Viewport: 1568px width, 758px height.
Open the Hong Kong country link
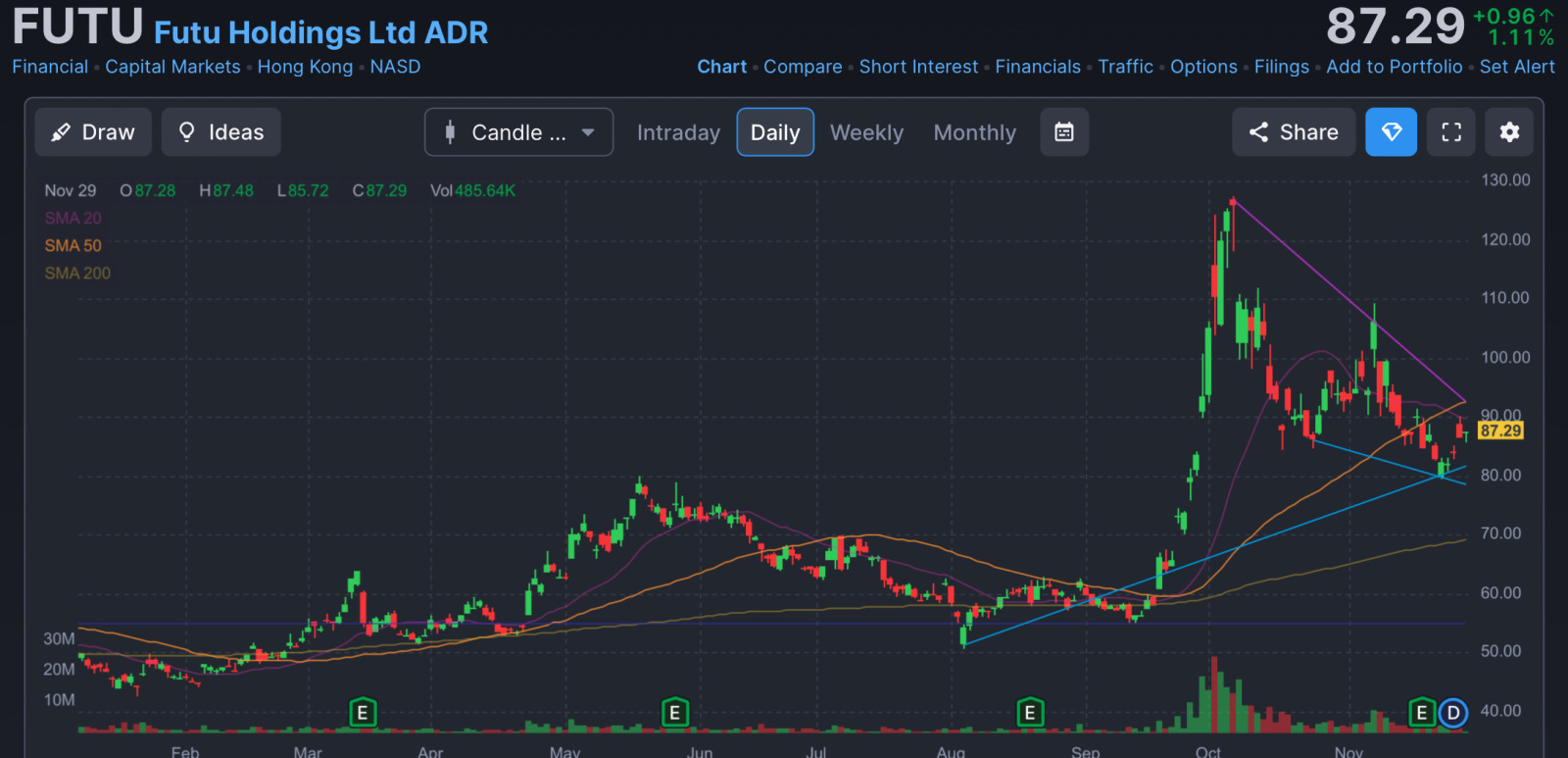[x=305, y=67]
